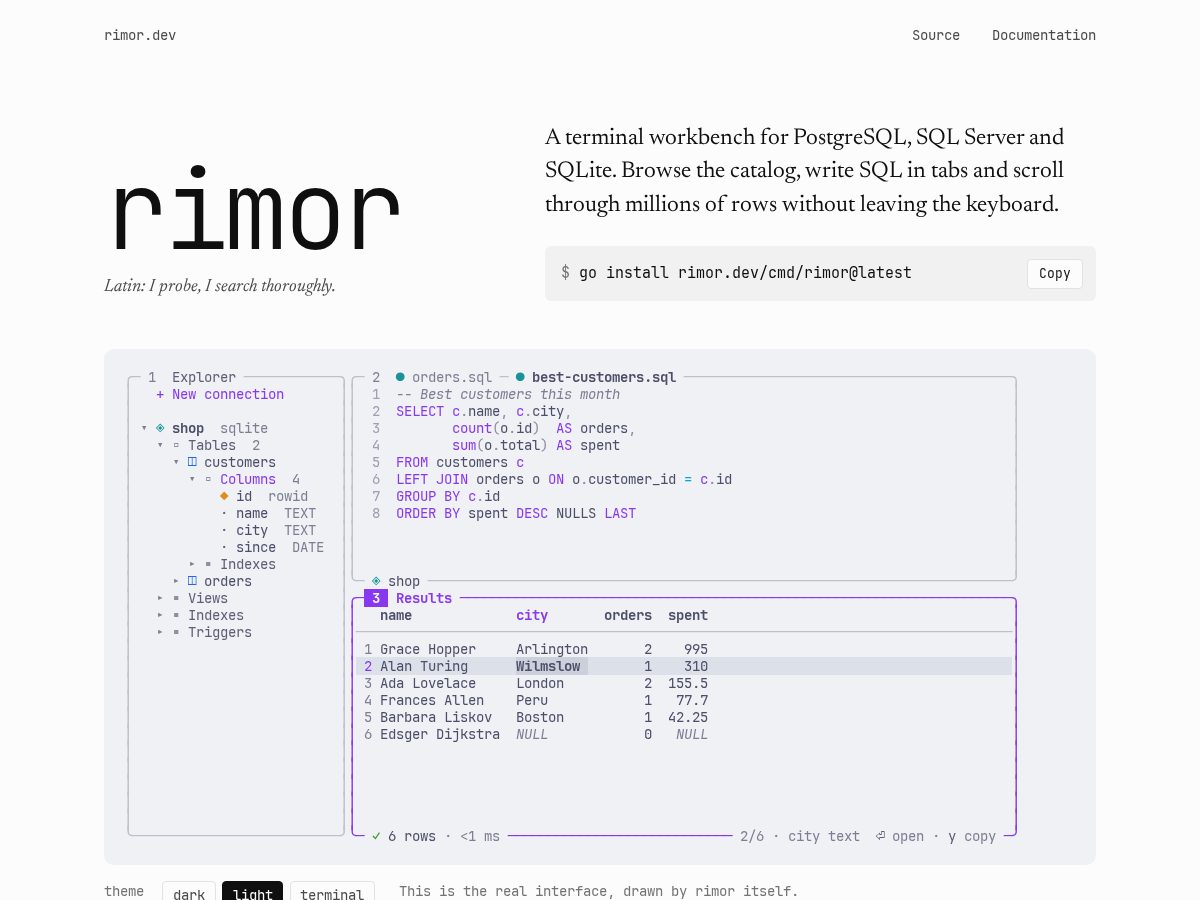Click the teal dot beside orders.sql tab
Screen dimensions: 1200x900
(400, 377)
